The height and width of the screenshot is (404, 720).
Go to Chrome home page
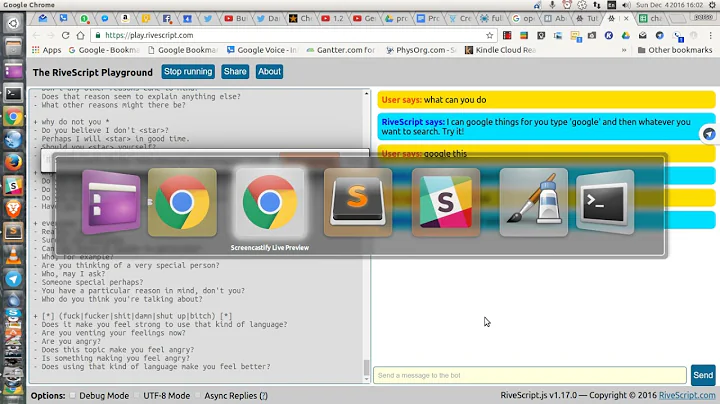80,35
